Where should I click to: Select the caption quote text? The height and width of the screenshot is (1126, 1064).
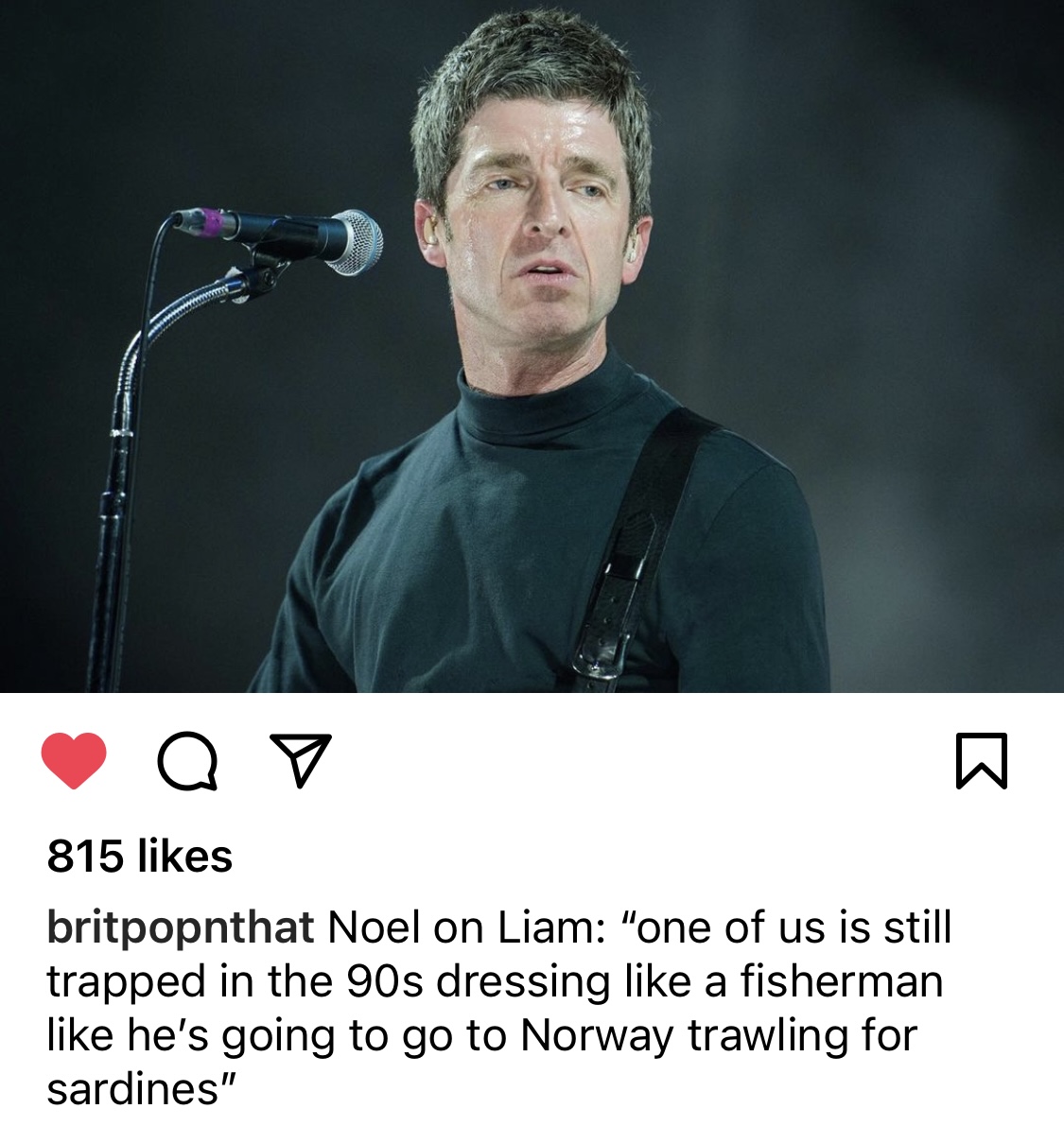point(499,1008)
